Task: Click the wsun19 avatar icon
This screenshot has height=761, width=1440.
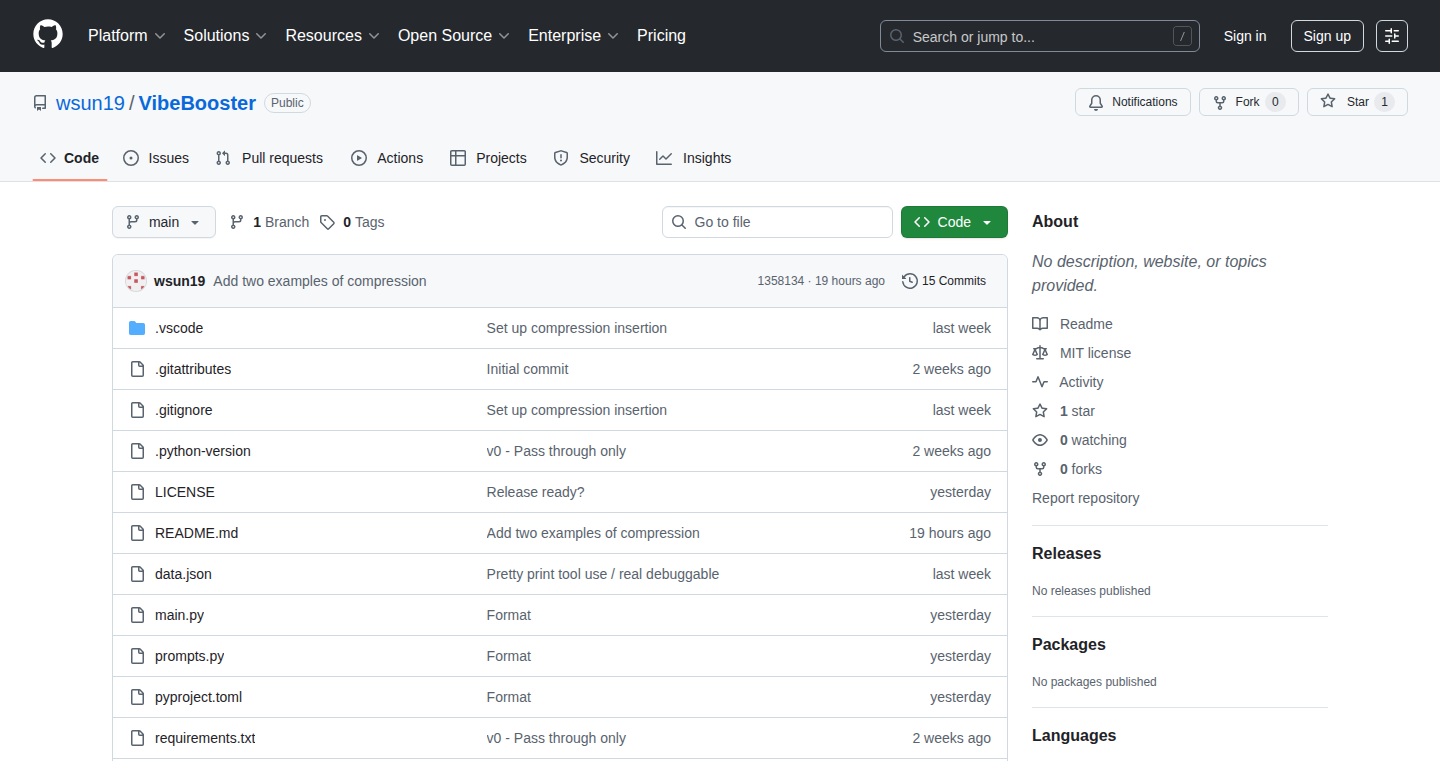Action: pos(136,281)
